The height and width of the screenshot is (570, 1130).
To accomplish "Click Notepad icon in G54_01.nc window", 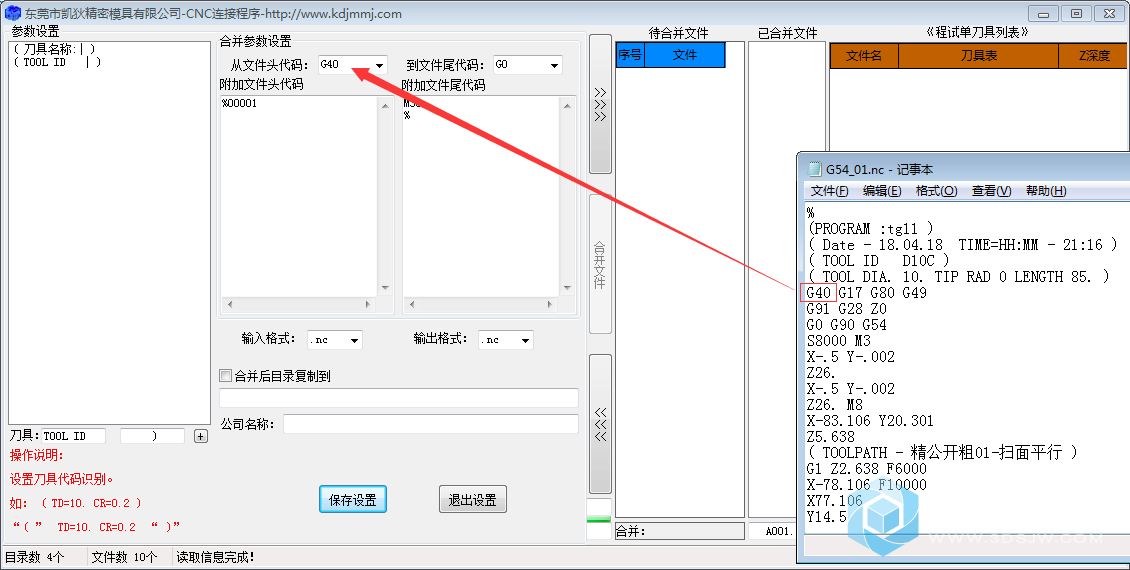I will pos(815,169).
